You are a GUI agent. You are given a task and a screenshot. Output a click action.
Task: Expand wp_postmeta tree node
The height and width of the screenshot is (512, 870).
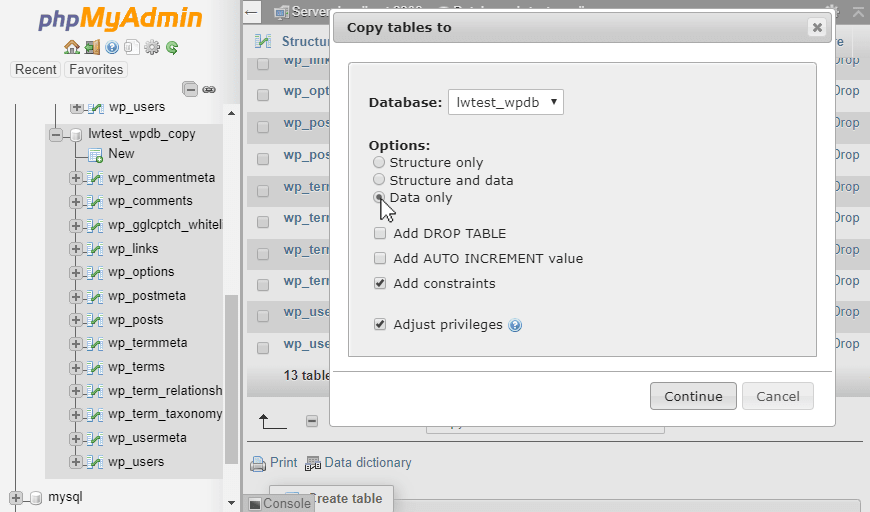(x=75, y=297)
